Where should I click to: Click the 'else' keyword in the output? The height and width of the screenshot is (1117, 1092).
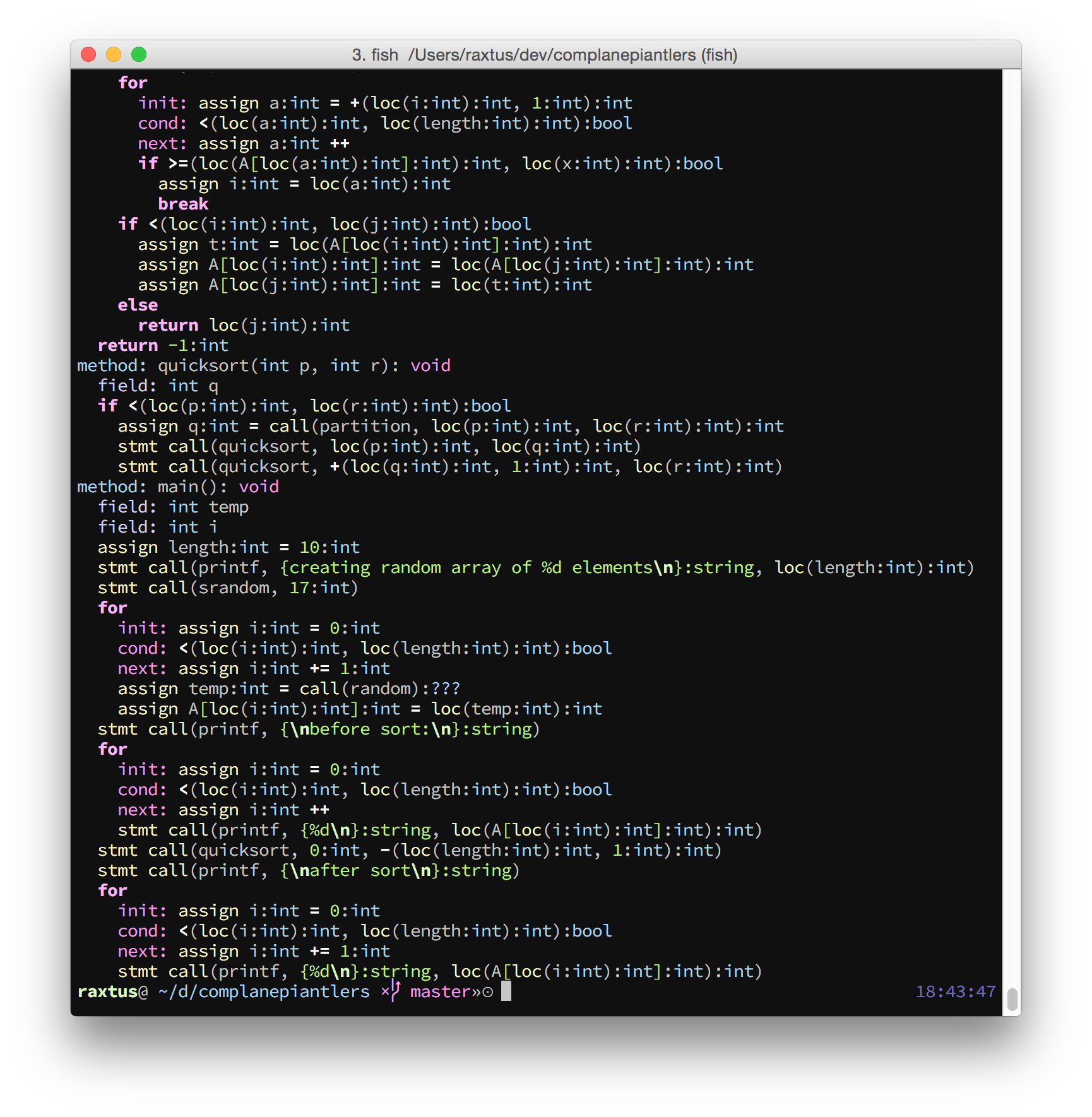click(x=138, y=305)
